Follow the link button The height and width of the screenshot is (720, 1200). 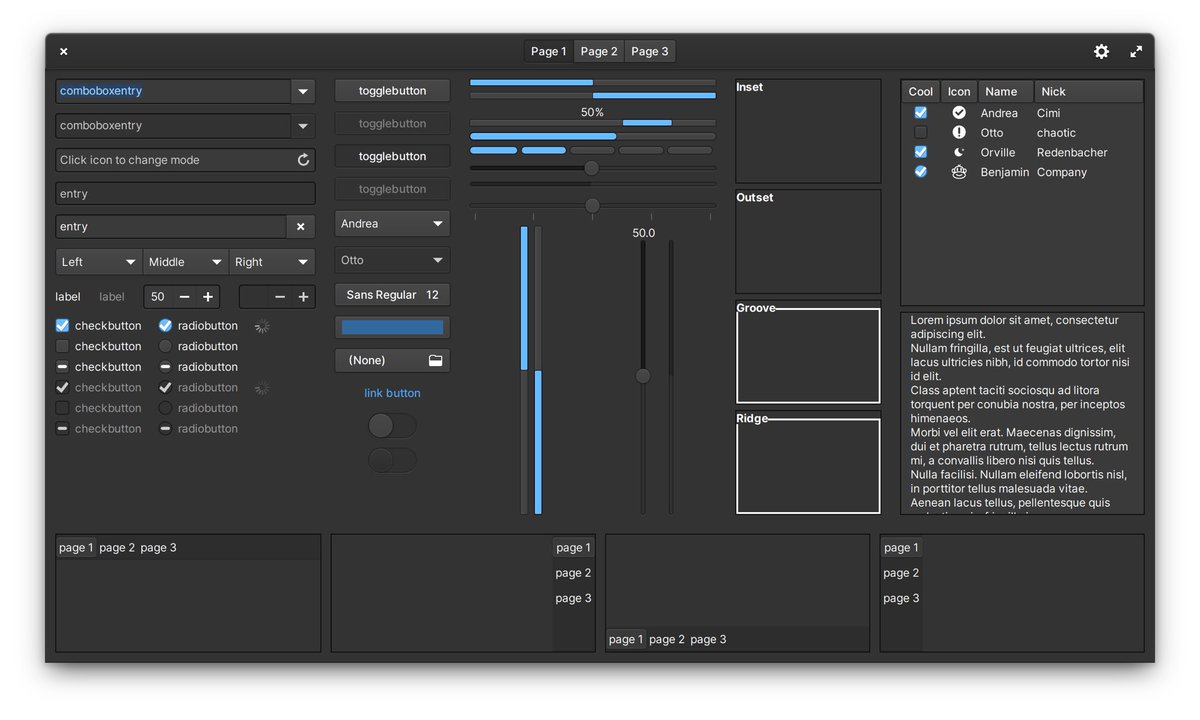(x=392, y=393)
